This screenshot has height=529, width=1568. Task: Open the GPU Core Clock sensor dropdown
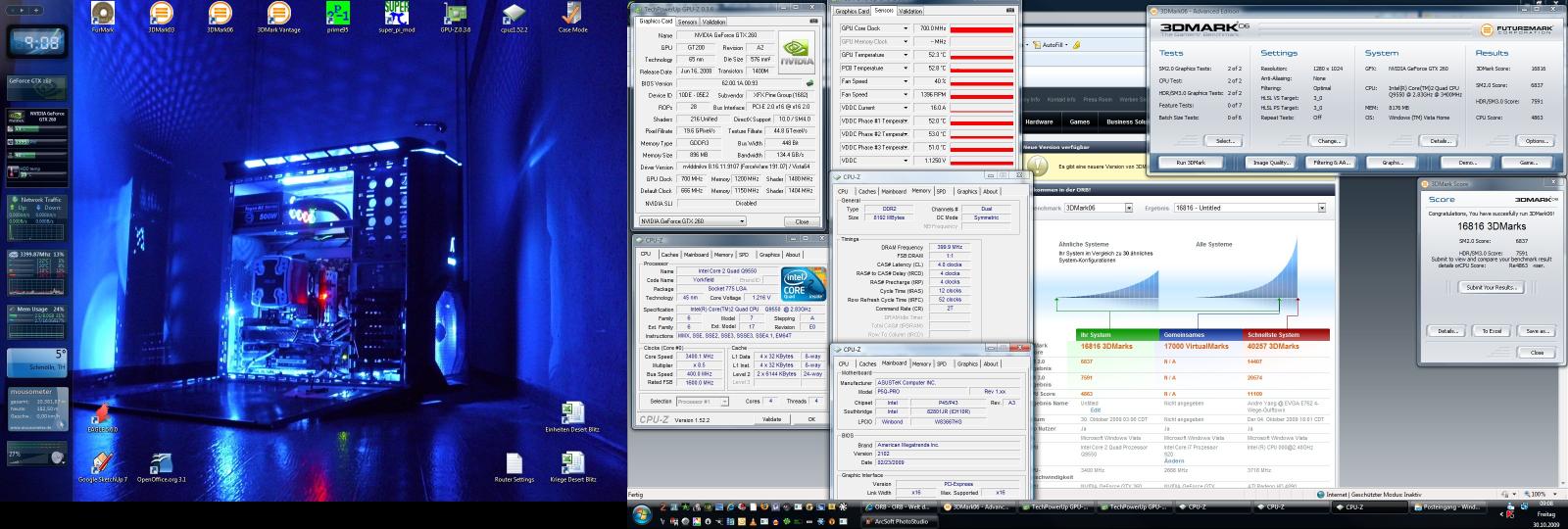906,28
